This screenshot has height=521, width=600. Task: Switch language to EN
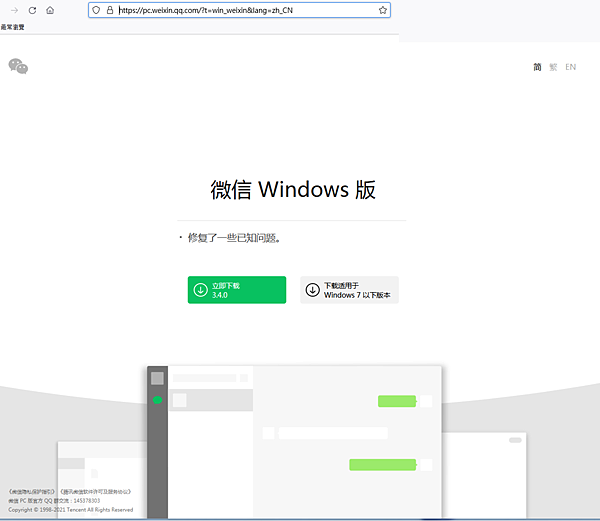571,67
